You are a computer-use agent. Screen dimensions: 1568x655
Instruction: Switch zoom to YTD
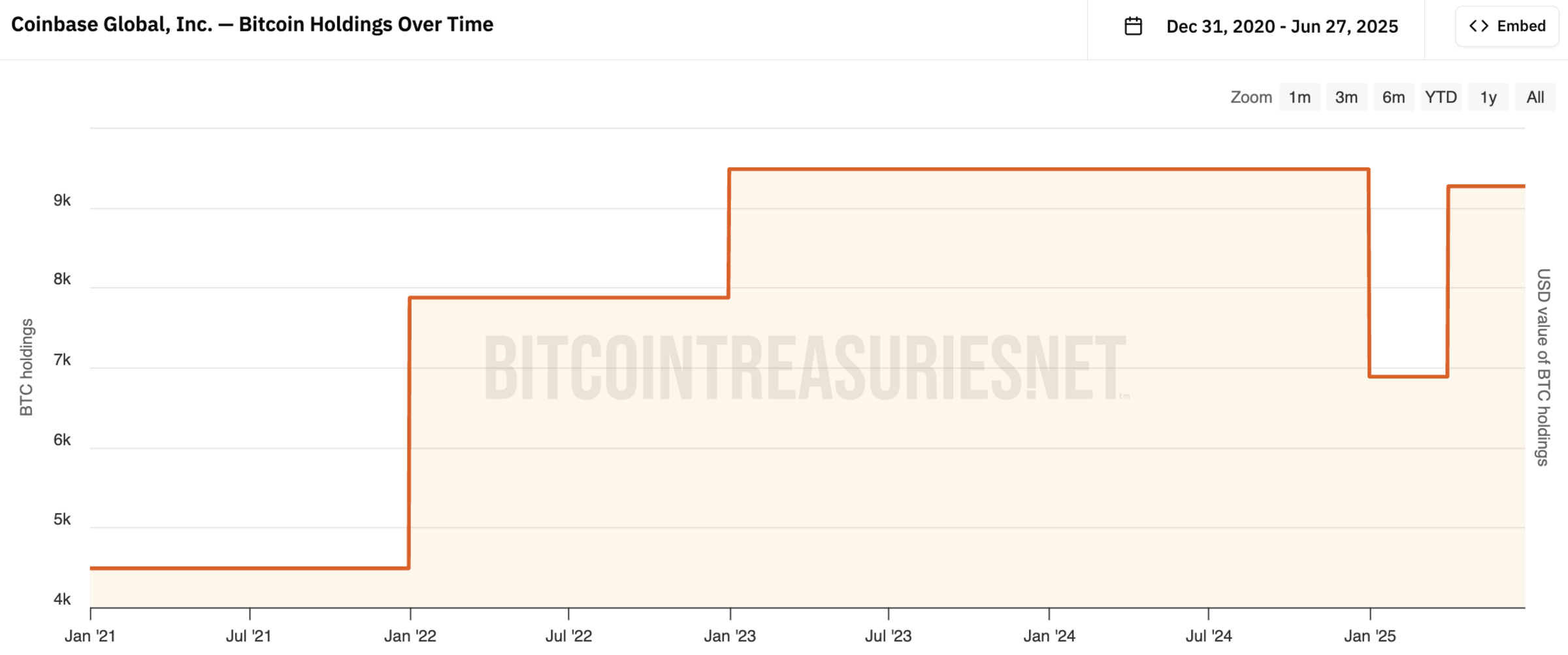[1441, 97]
